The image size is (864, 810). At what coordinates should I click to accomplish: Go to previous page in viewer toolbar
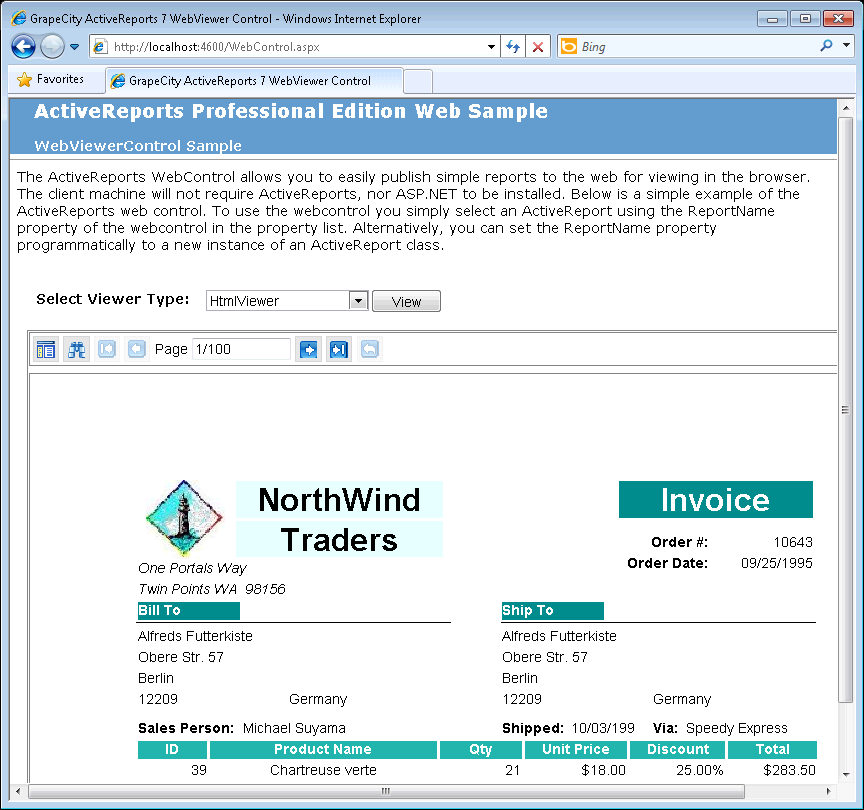click(137, 349)
